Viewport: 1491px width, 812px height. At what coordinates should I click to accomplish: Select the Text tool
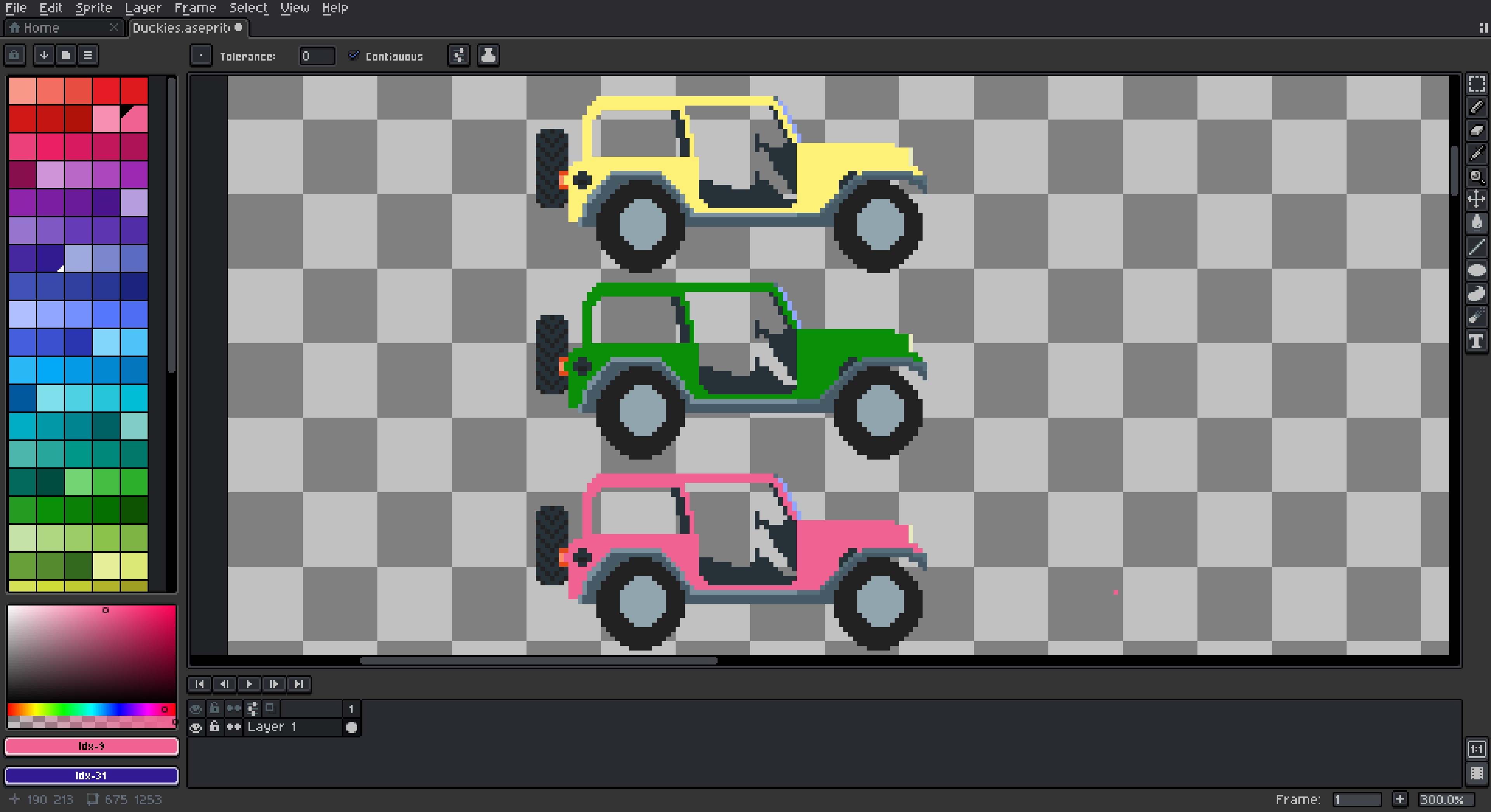(x=1477, y=341)
